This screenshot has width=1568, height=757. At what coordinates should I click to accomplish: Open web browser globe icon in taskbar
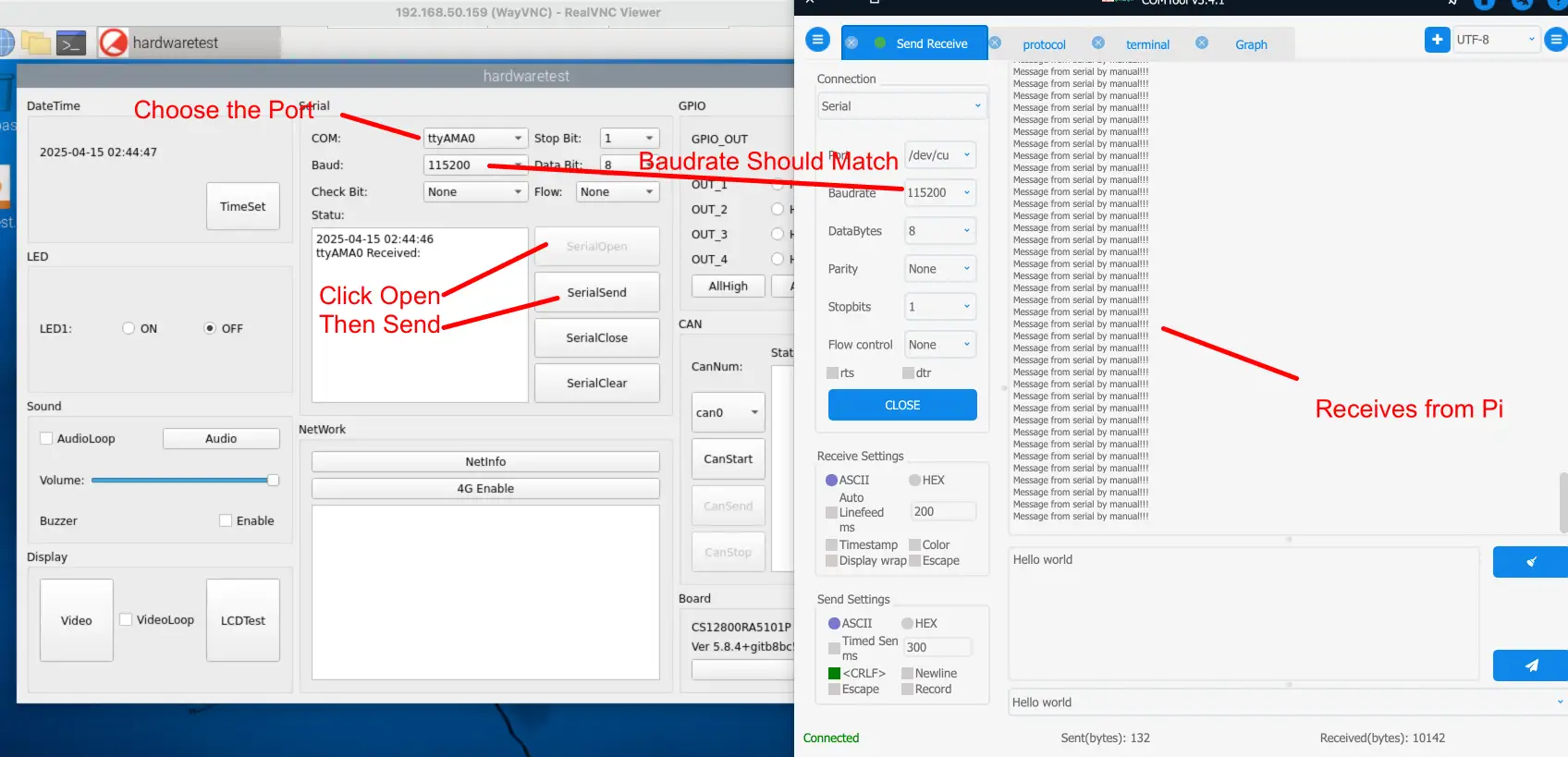[6, 43]
